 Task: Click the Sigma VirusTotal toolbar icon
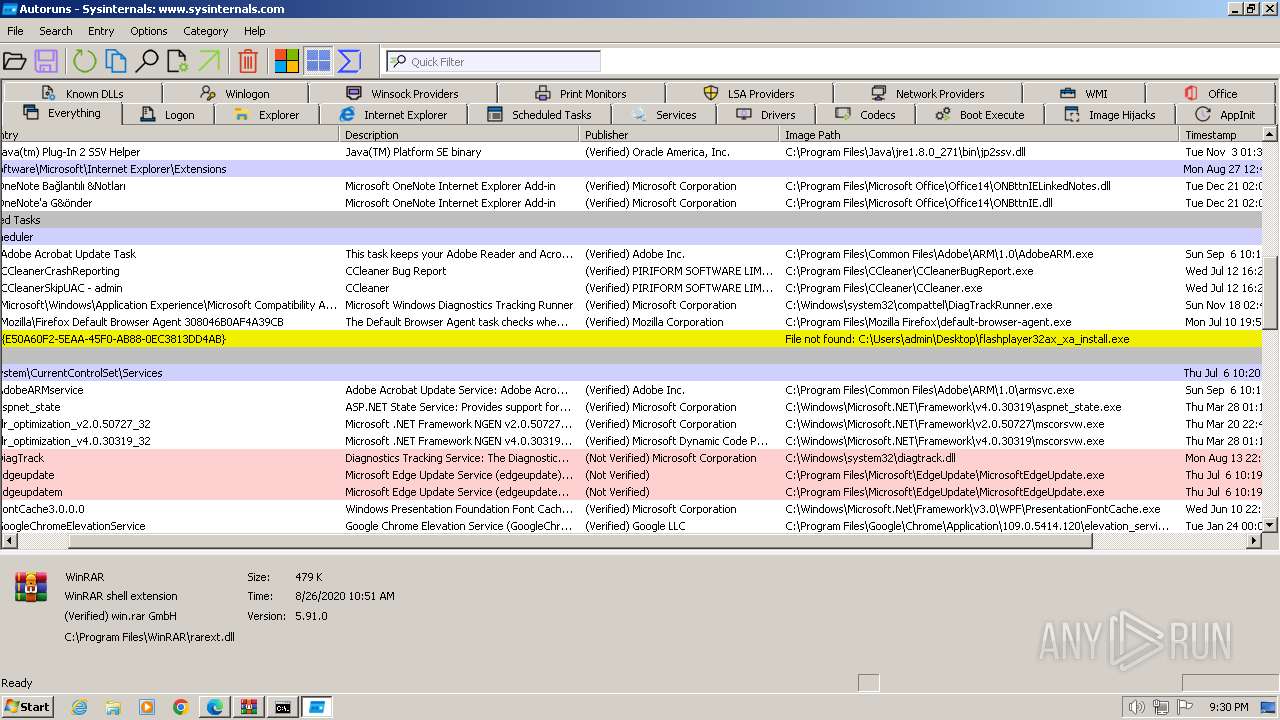pos(349,62)
